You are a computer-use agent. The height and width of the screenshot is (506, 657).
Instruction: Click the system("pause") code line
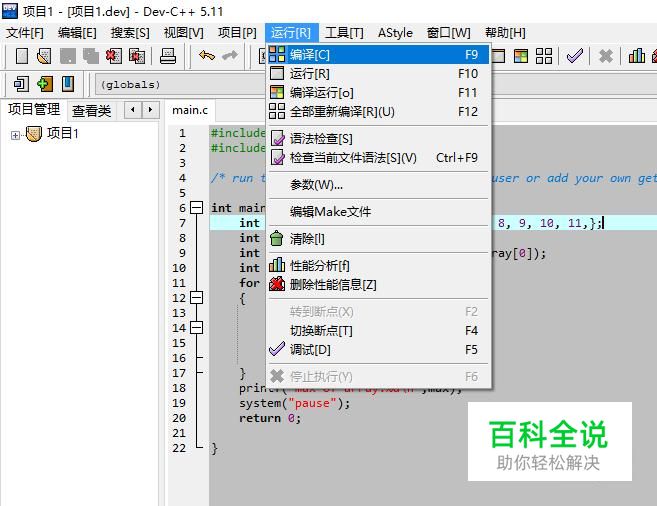click(x=294, y=403)
